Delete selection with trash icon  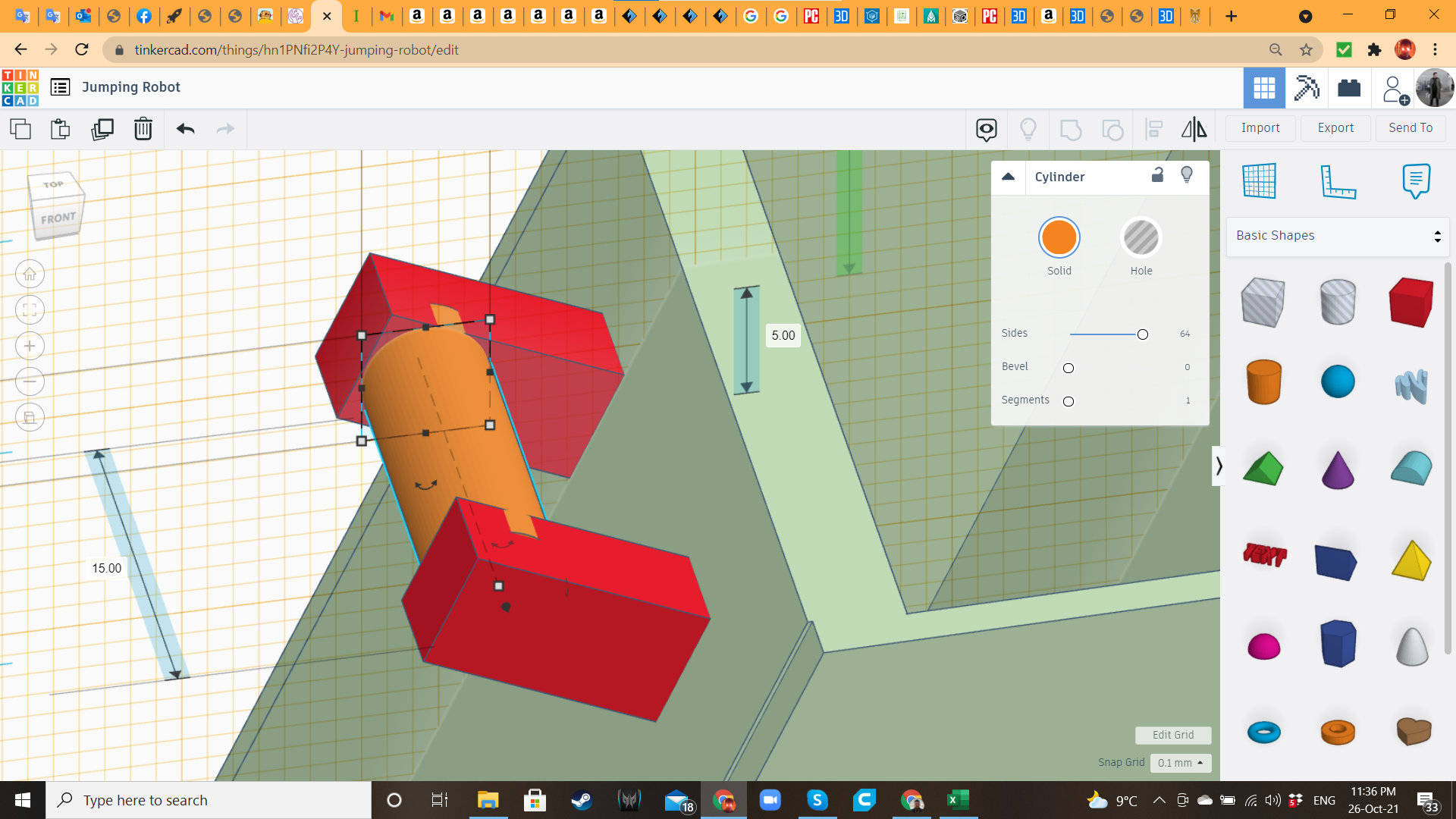click(143, 129)
